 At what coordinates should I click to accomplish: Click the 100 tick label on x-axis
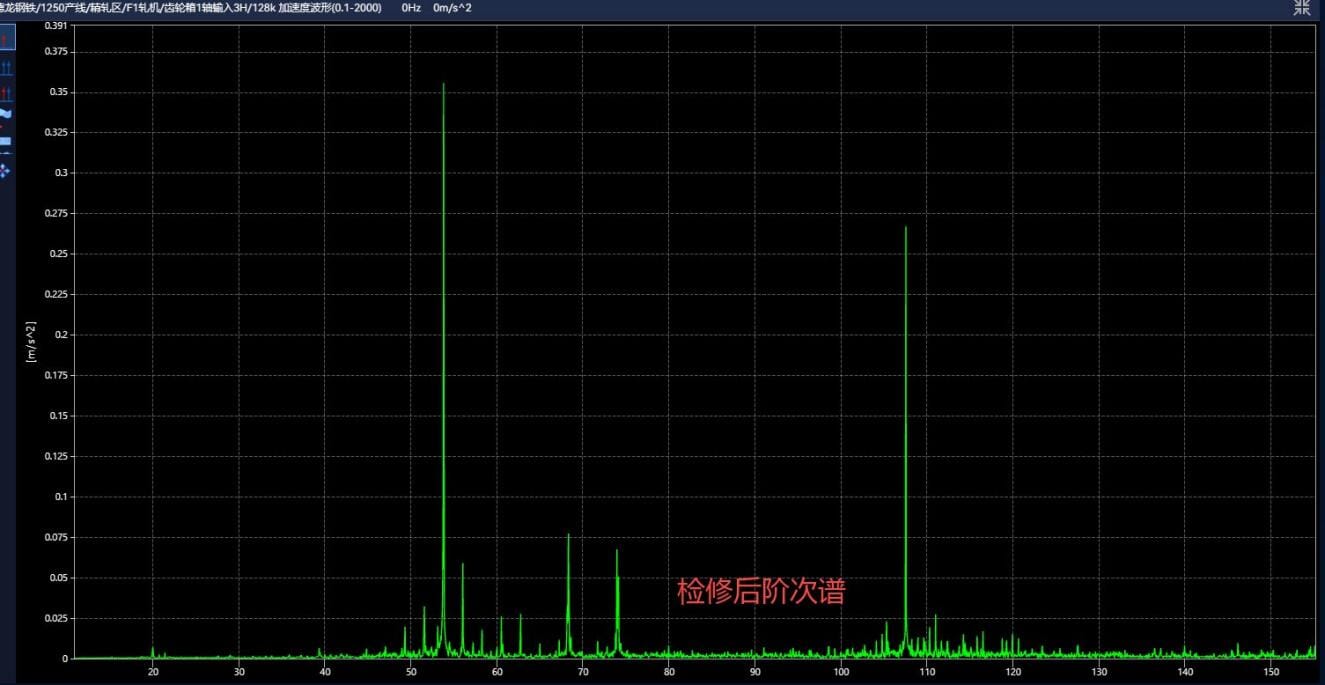[x=840, y=672]
